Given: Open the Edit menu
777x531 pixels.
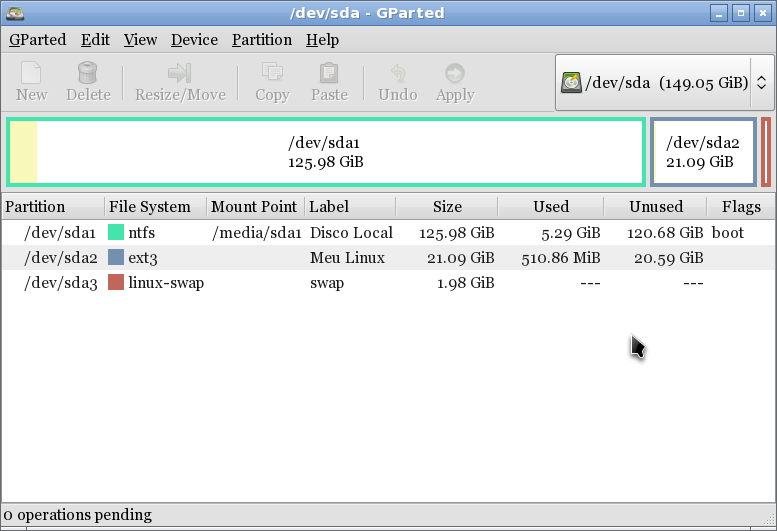Looking at the screenshot, I should (x=95, y=40).
